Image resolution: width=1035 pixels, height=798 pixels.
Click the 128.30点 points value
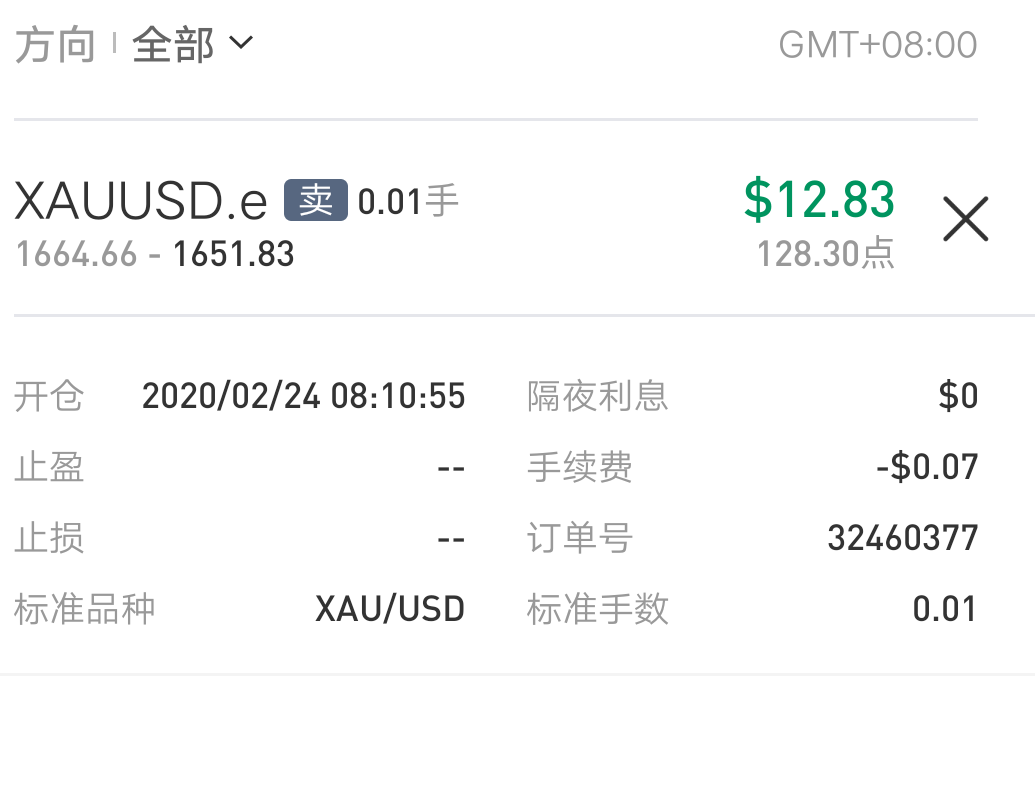click(825, 254)
